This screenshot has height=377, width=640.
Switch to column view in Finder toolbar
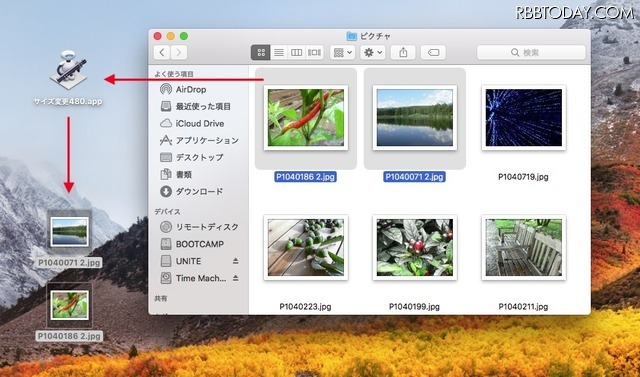point(297,53)
